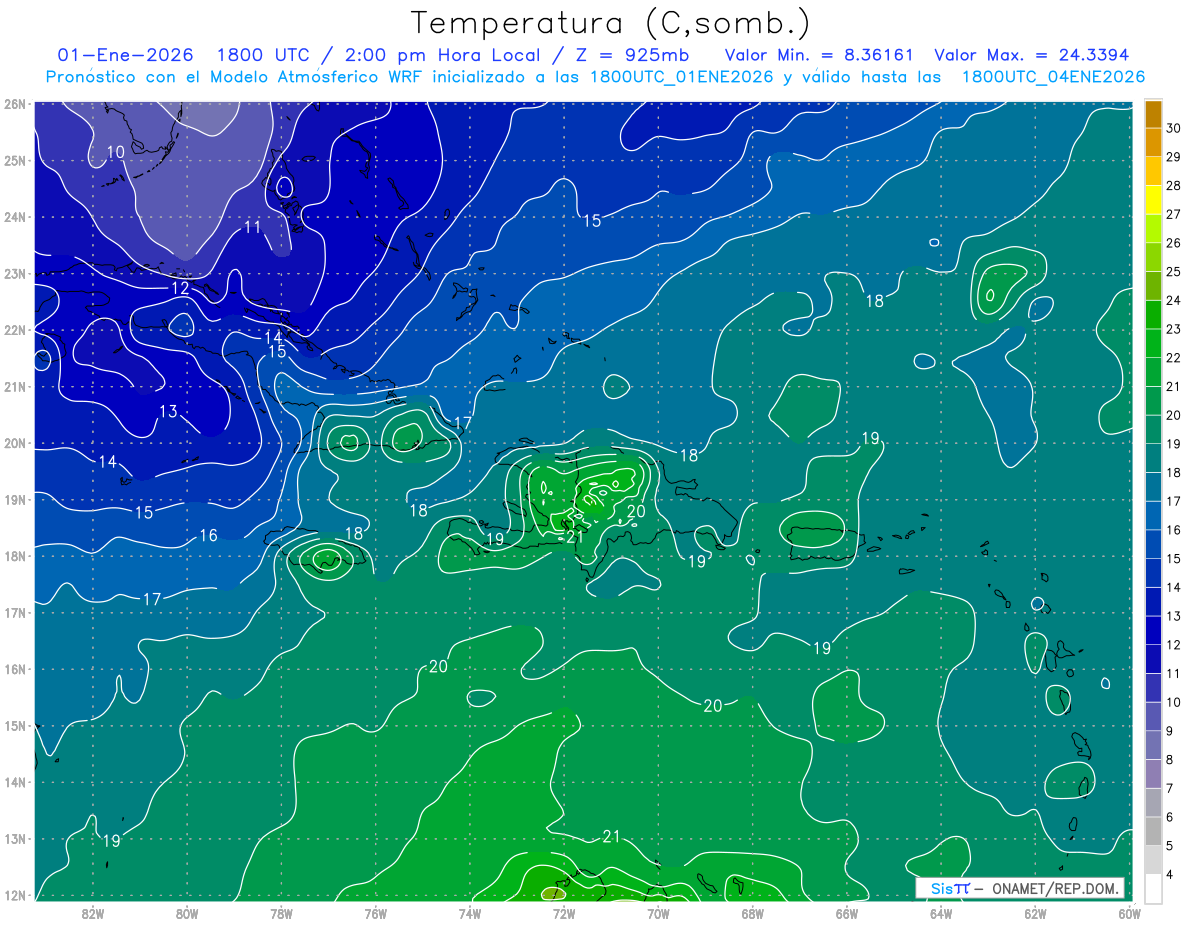1200x927 pixels.
Task: Click the '70W' longitude axis label
Action: pos(658,913)
